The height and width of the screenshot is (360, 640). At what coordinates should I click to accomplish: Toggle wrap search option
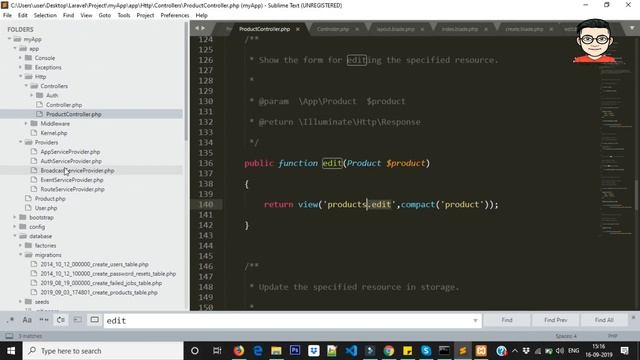point(60,320)
